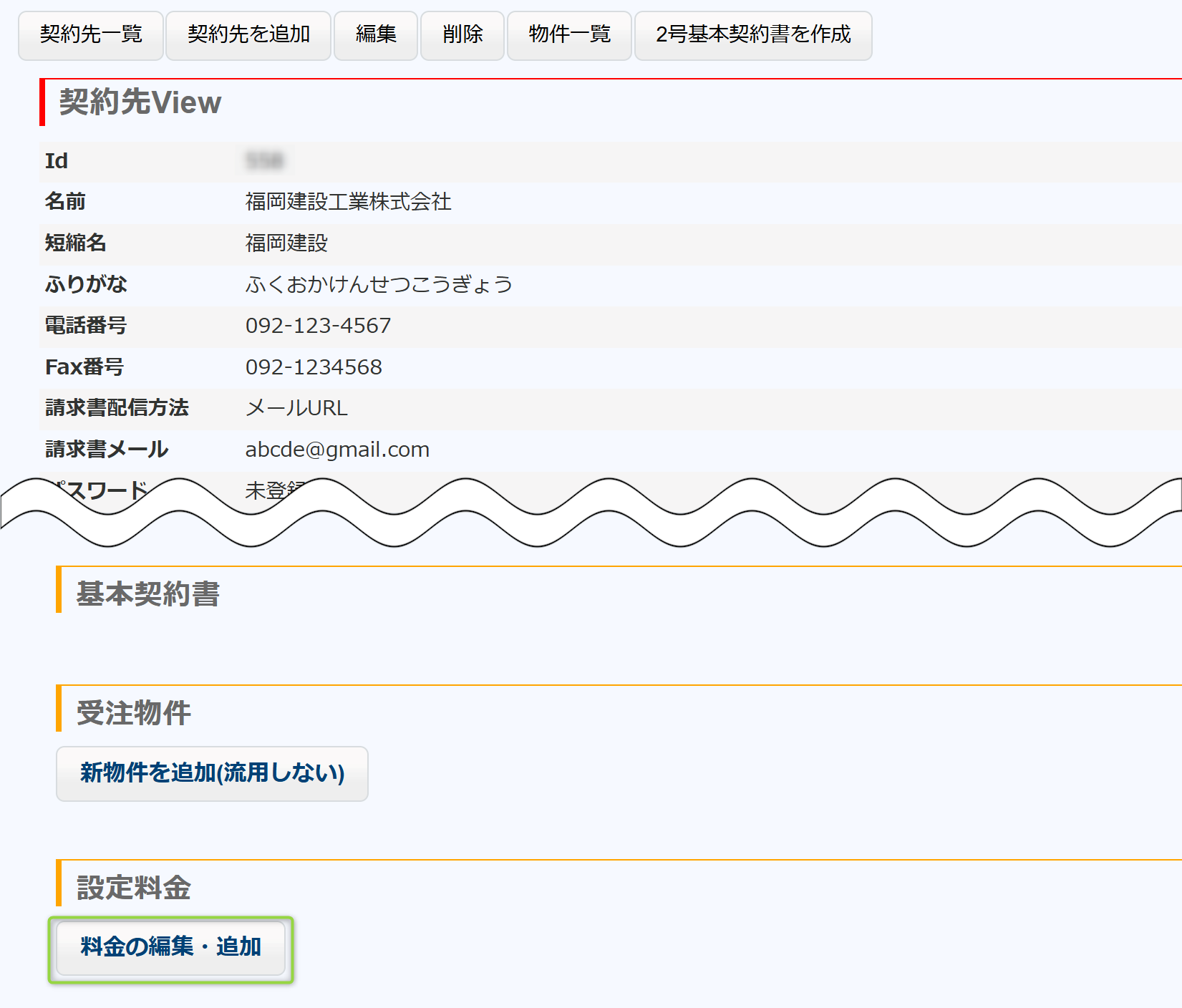Click the 設定料金 section heading
1182x1008 pixels.
[x=134, y=888]
